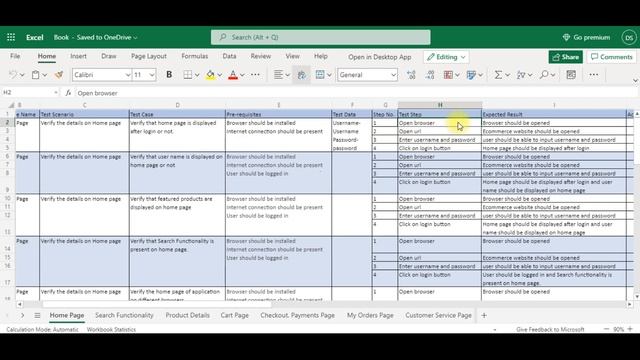Click the Undo icon
The height and width of the screenshot is (360, 640).
tap(13, 75)
